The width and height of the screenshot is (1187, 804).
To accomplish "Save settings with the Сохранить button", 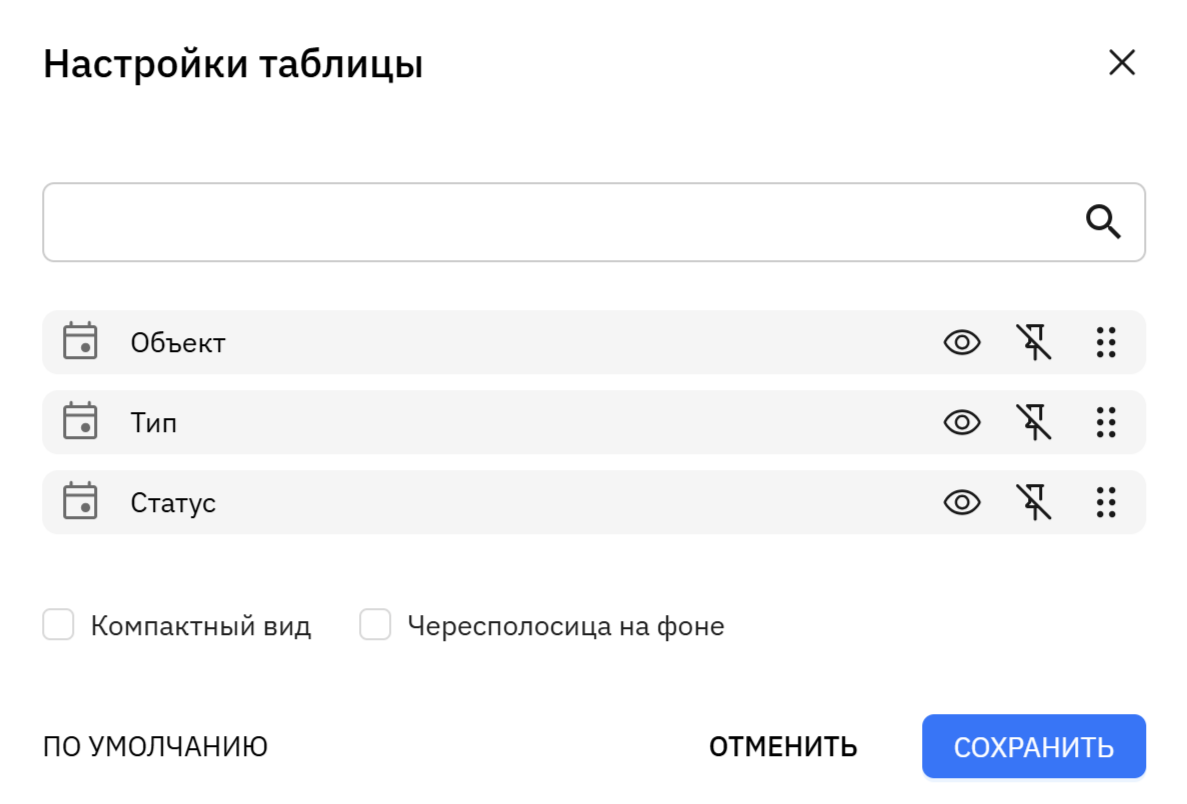I will point(1034,746).
